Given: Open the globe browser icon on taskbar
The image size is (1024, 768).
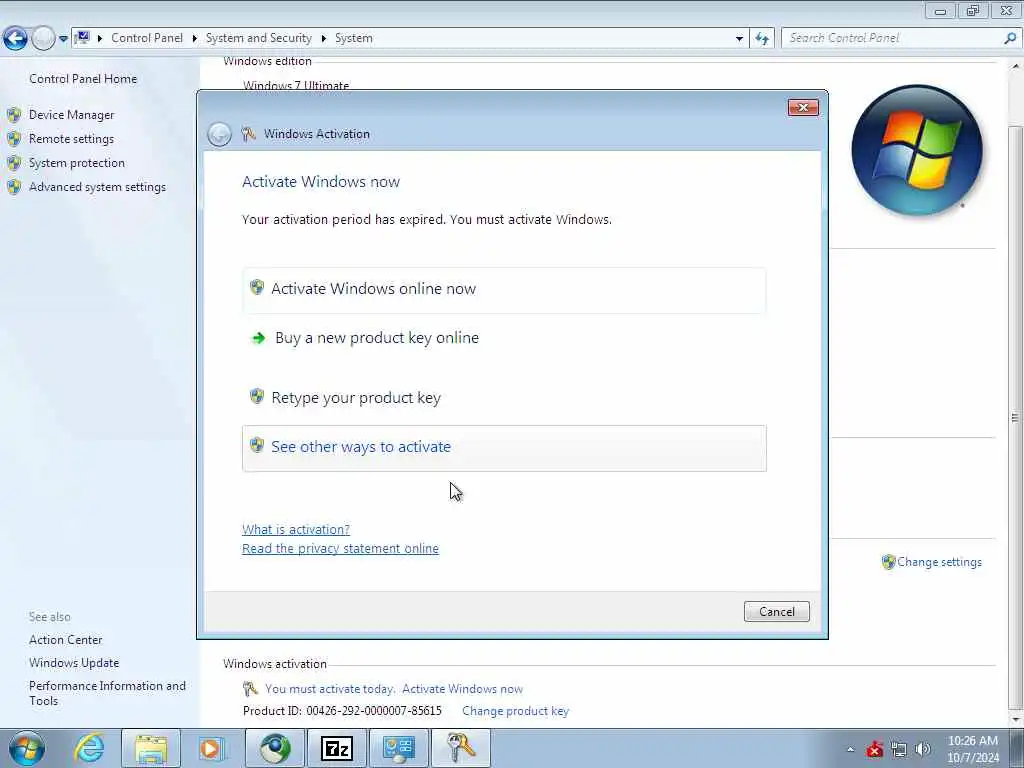Looking at the screenshot, I should pyautogui.click(x=275, y=748).
